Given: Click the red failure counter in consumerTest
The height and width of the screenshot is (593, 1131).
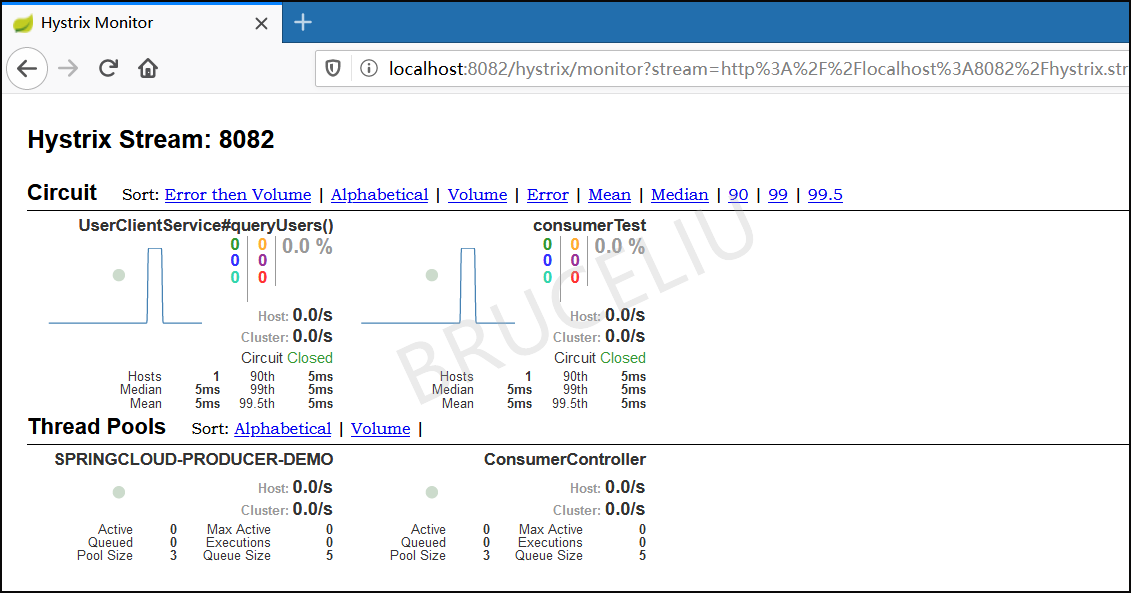Looking at the screenshot, I should point(575,277).
